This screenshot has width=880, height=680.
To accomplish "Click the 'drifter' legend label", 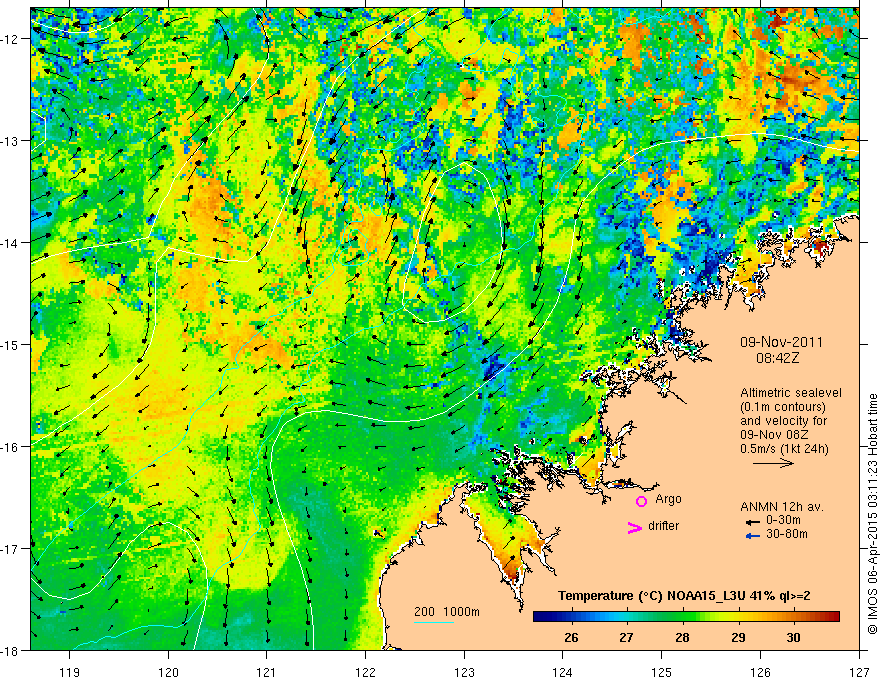I will tap(663, 526).
